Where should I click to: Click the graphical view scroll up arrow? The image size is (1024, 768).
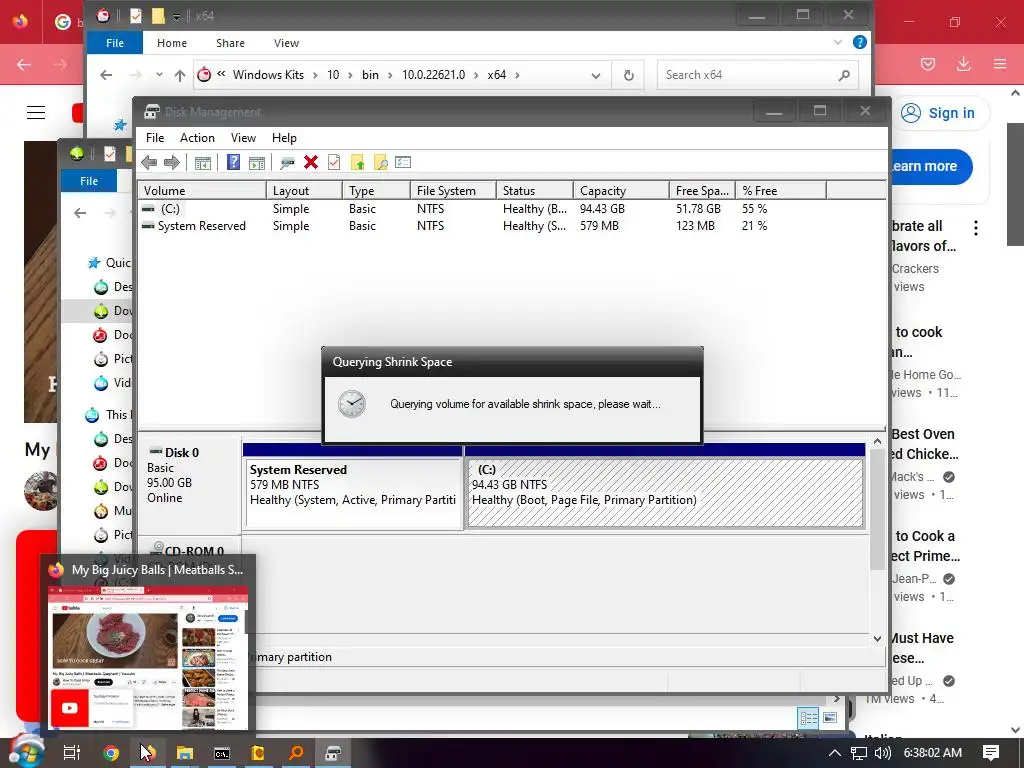(x=877, y=442)
